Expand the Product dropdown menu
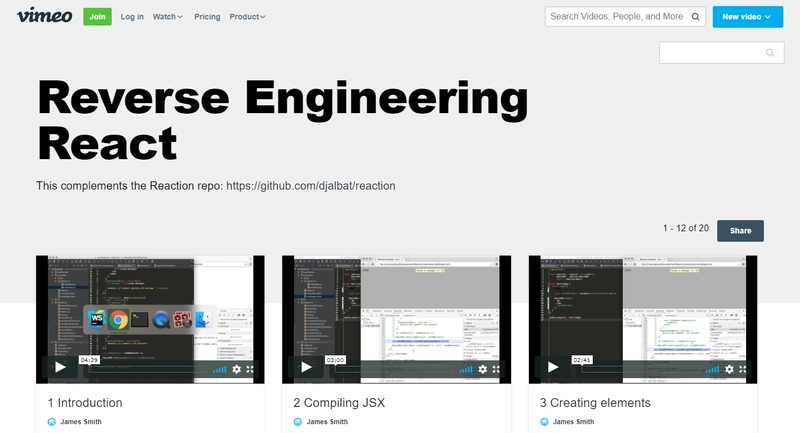This screenshot has width=800, height=433. coord(247,17)
